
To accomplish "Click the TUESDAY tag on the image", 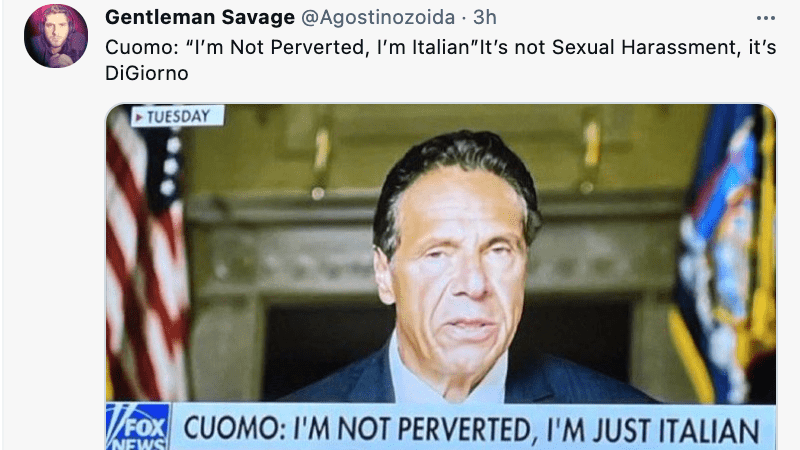I will pos(178,116).
